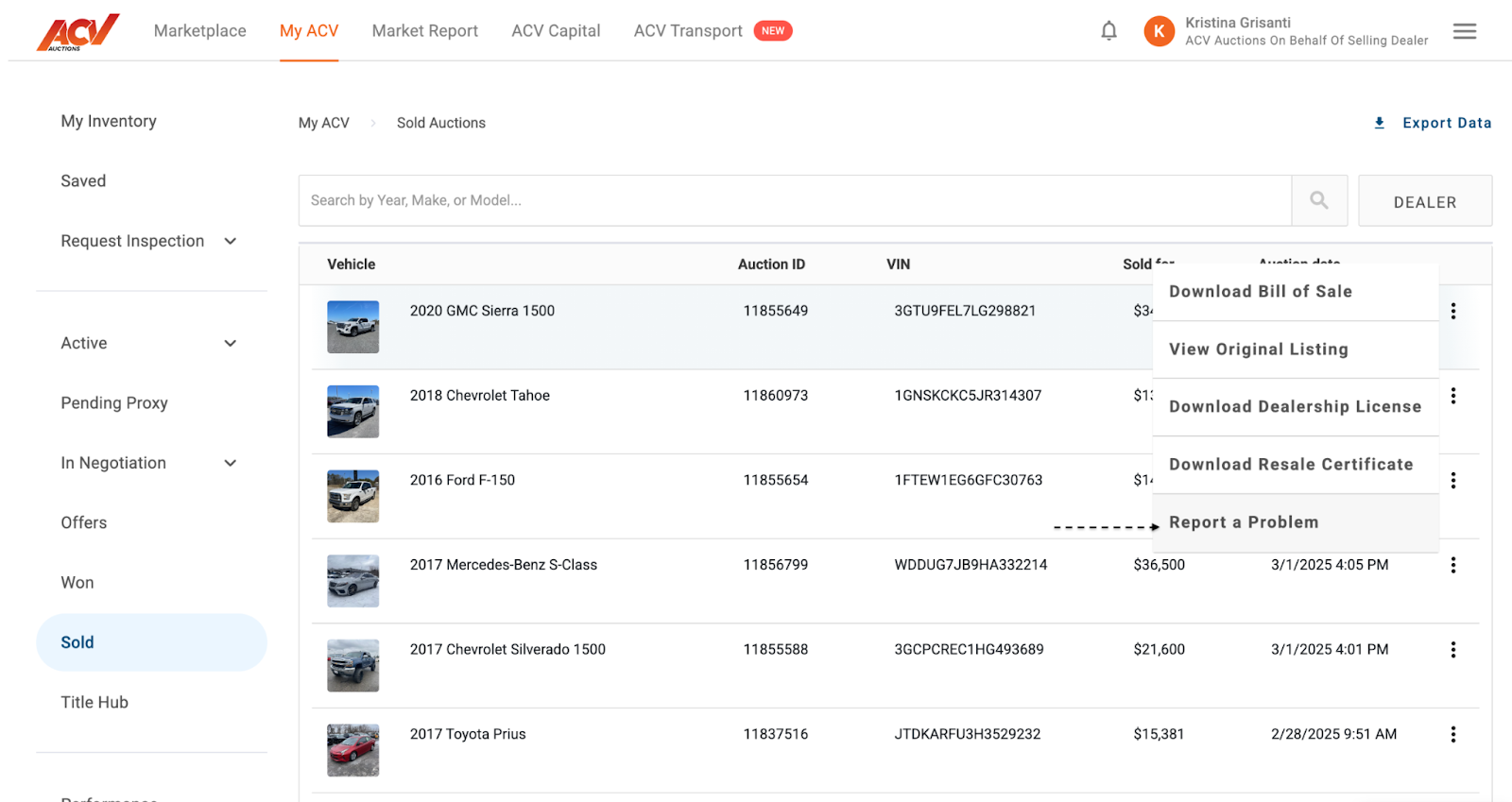Click the Vehicle column header
The image size is (1512, 802).
(352, 264)
